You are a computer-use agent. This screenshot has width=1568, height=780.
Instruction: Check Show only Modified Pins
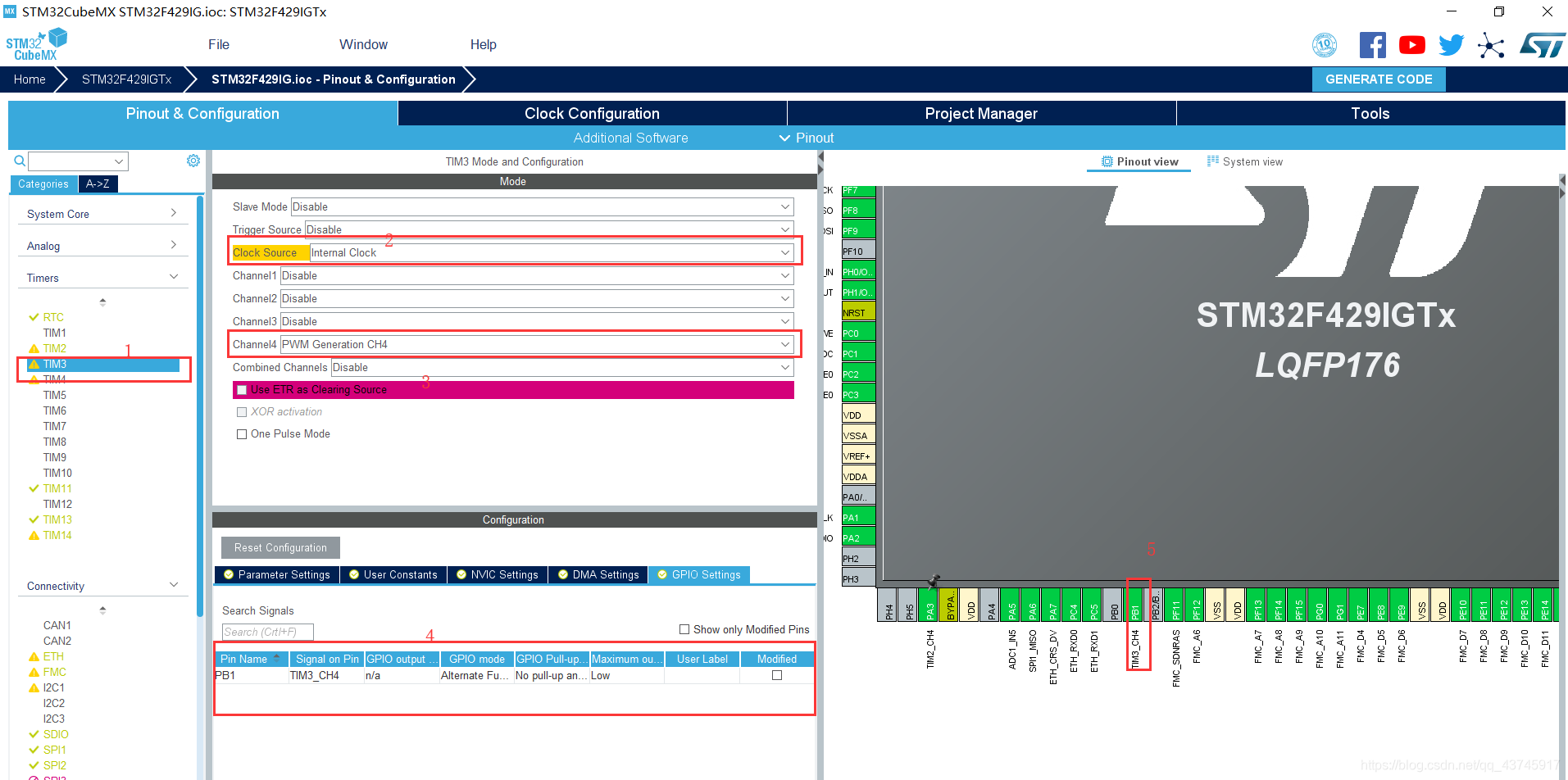[x=684, y=629]
